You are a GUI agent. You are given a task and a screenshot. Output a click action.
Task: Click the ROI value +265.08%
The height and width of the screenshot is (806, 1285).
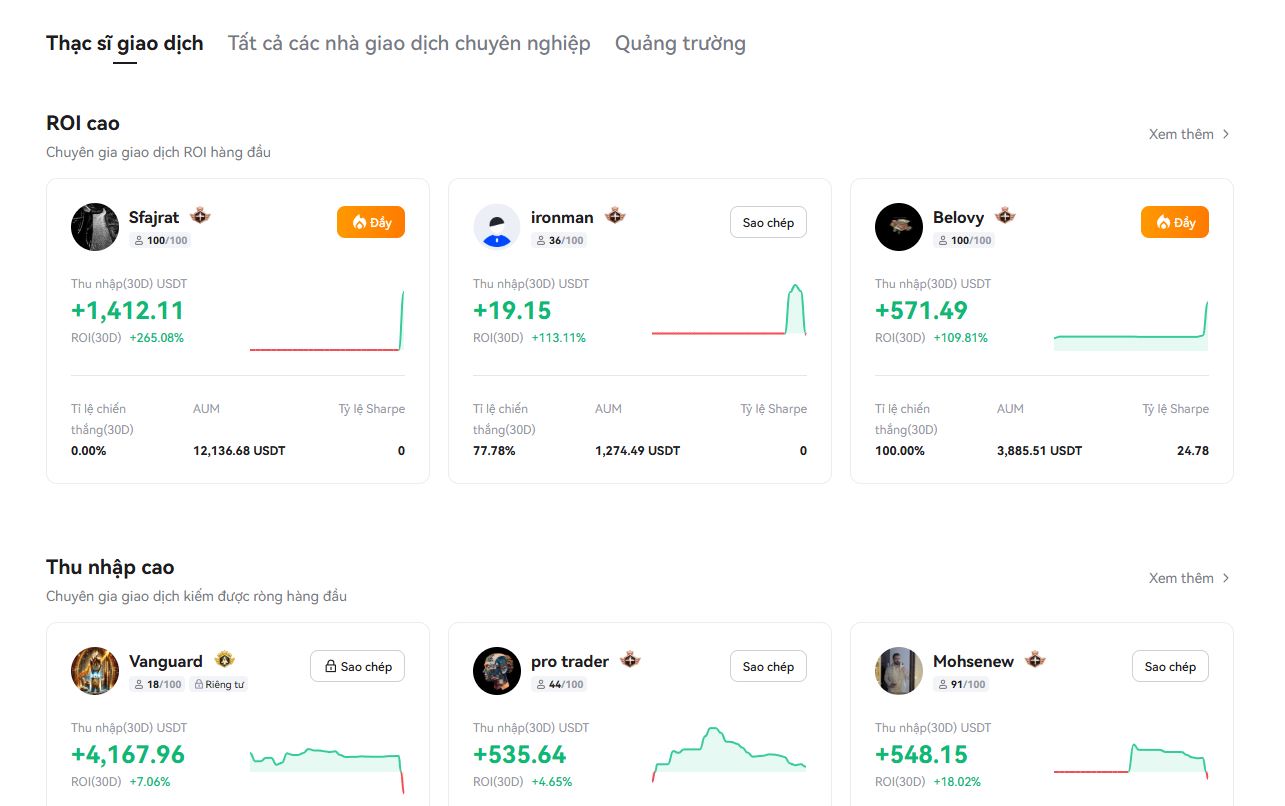point(156,338)
